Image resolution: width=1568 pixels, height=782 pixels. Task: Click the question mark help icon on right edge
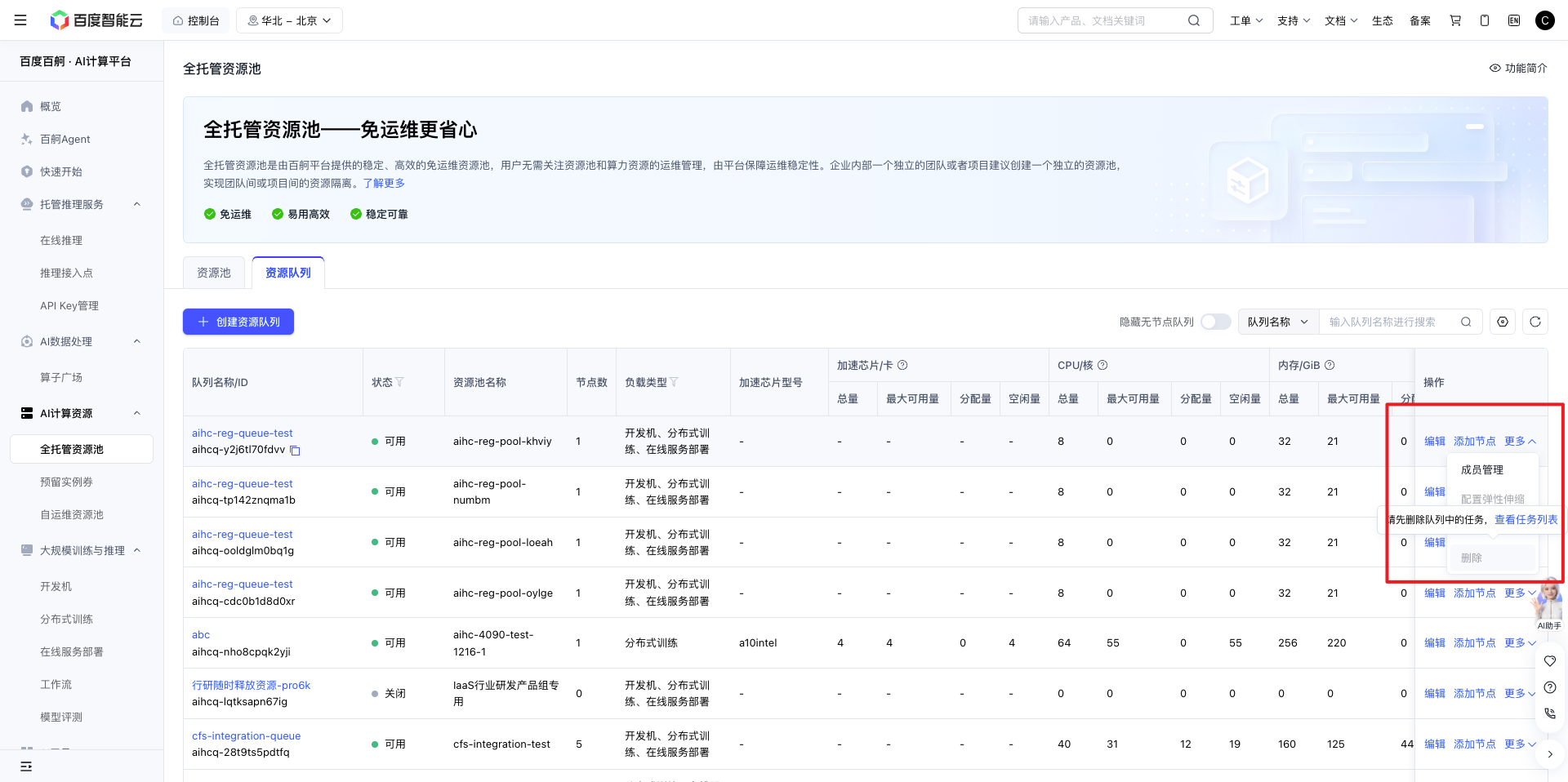coord(1550,687)
